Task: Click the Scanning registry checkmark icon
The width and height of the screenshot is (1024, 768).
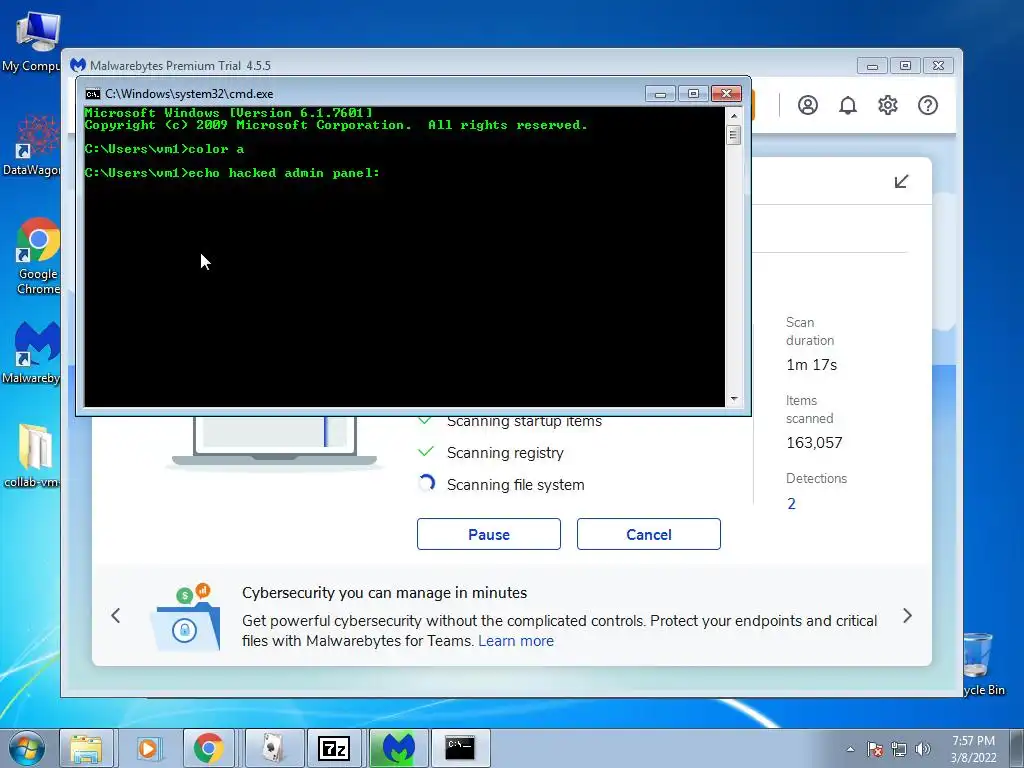Action: click(426, 452)
